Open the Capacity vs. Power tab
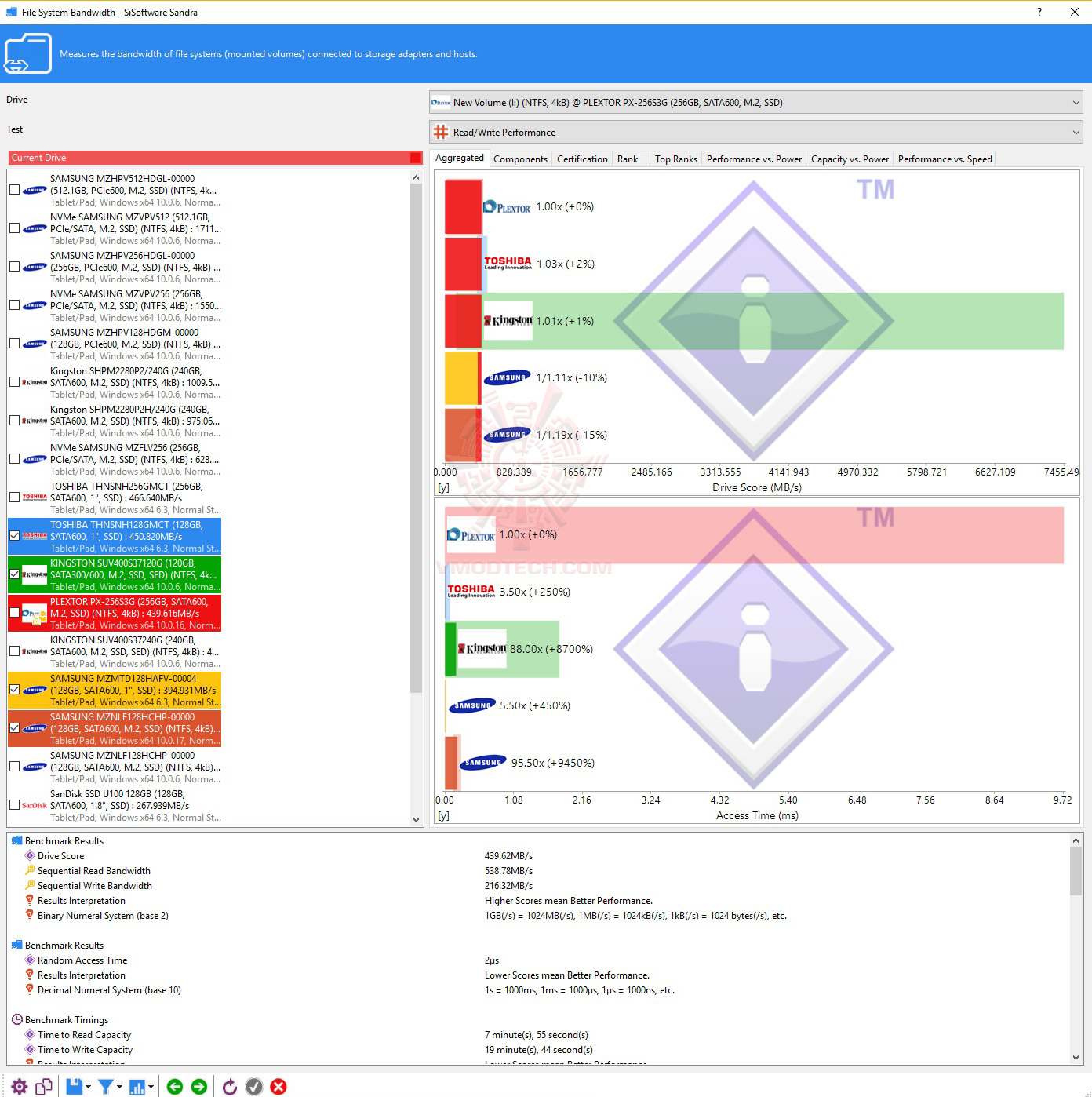1092x1097 pixels. tap(850, 159)
